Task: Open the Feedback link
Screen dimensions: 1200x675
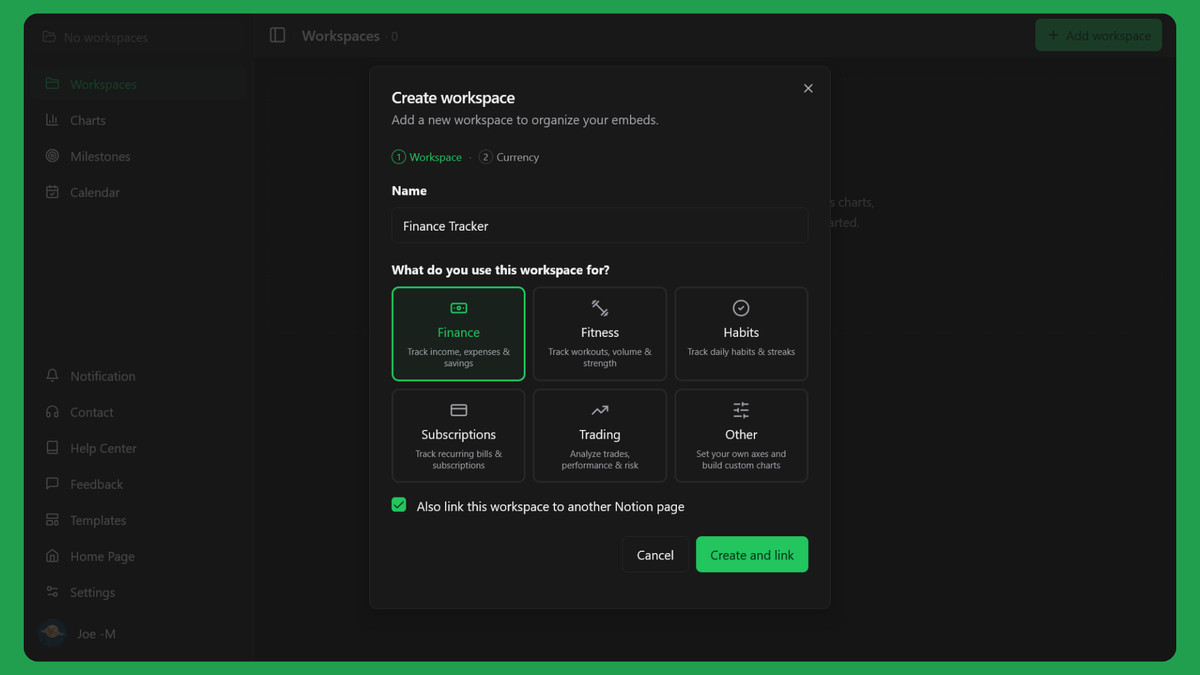Action: [138, 484]
